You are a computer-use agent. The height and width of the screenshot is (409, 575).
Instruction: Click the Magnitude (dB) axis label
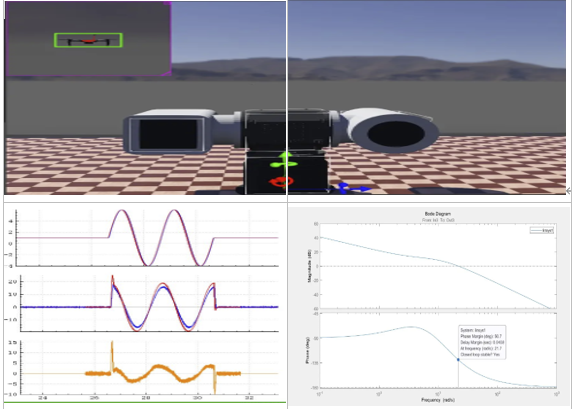point(309,266)
